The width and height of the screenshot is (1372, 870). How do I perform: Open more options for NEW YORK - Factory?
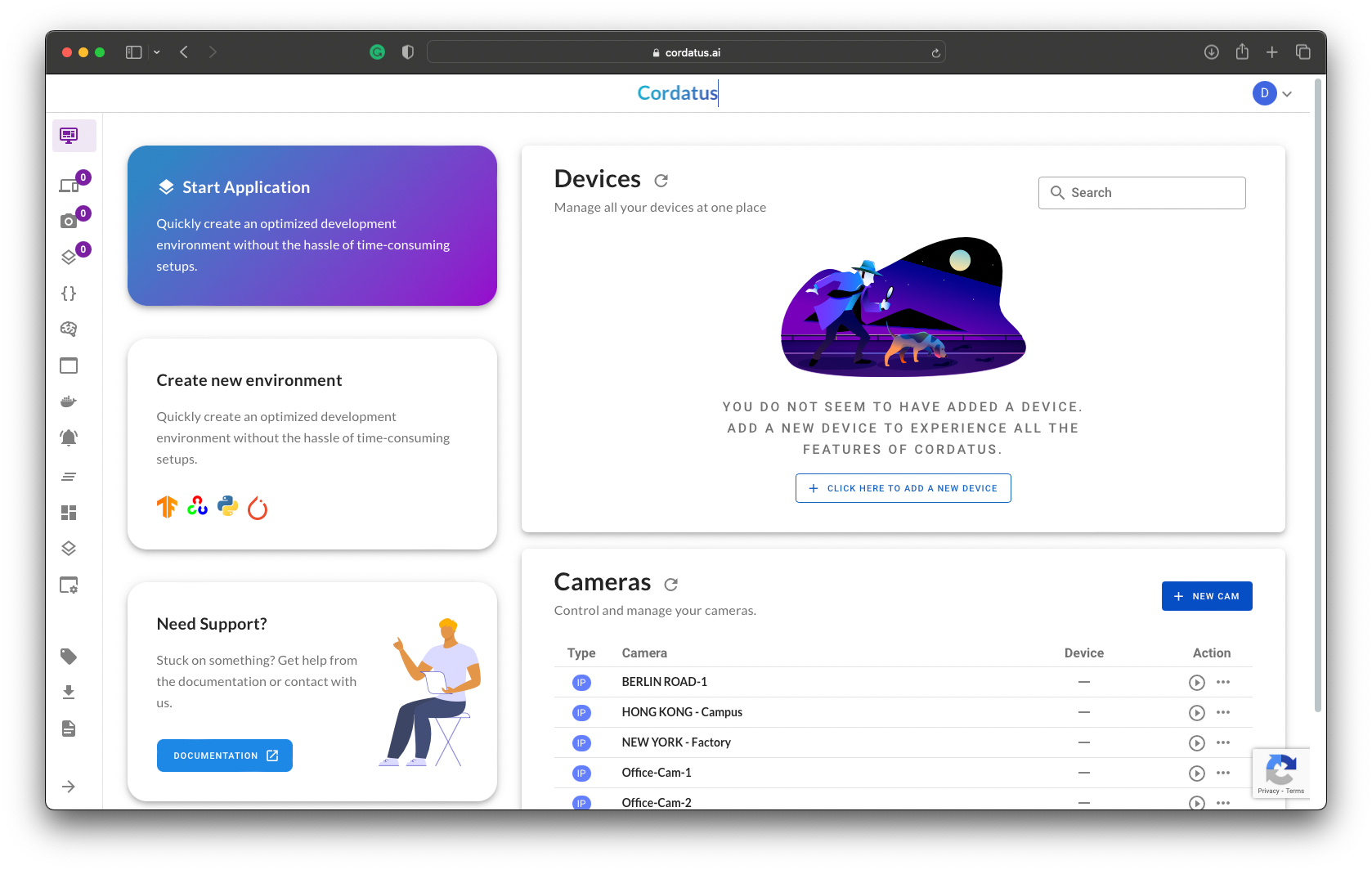point(1223,742)
